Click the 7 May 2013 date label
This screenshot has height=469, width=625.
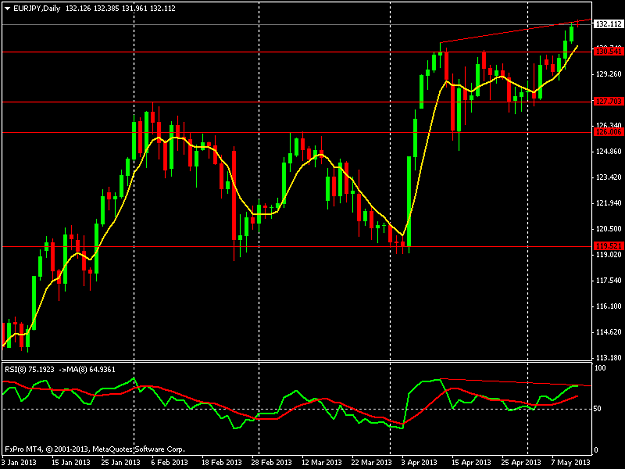click(x=571, y=462)
